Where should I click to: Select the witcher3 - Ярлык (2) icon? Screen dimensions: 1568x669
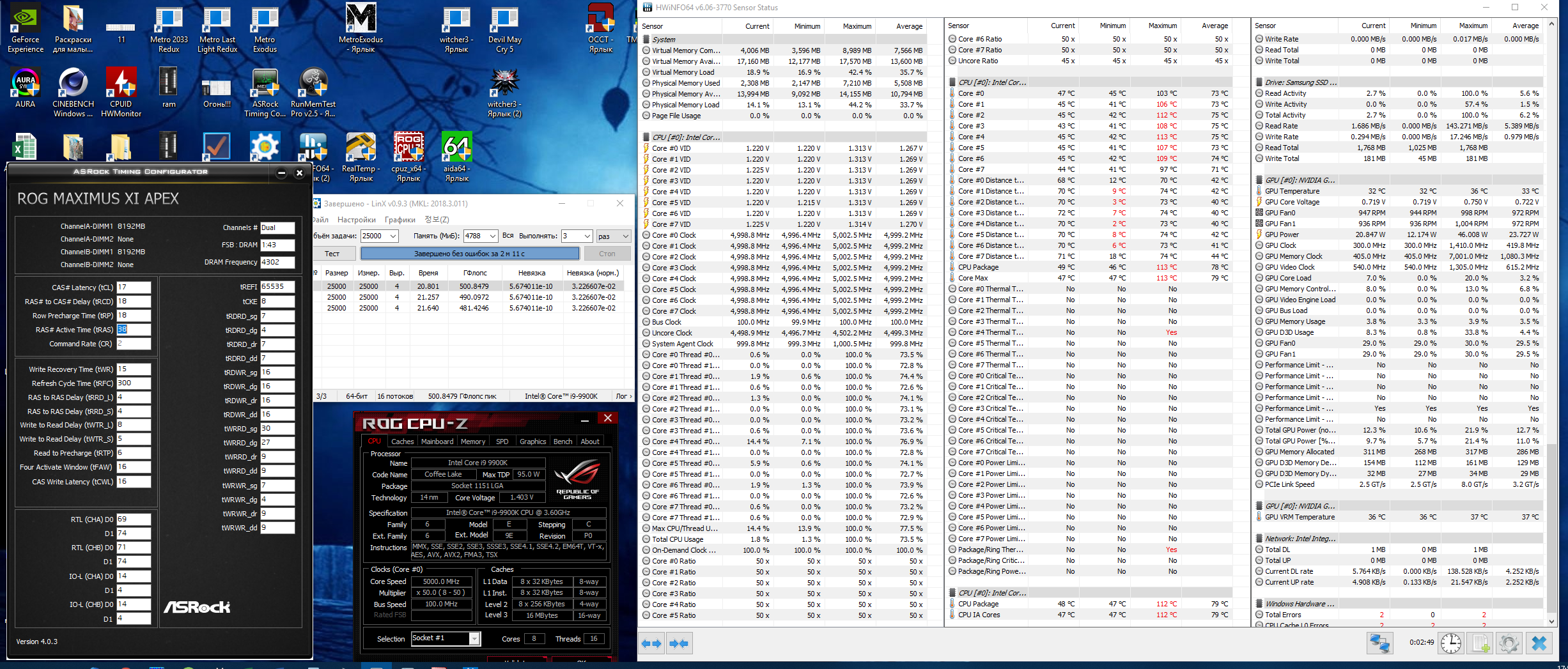click(x=505, y=93)
